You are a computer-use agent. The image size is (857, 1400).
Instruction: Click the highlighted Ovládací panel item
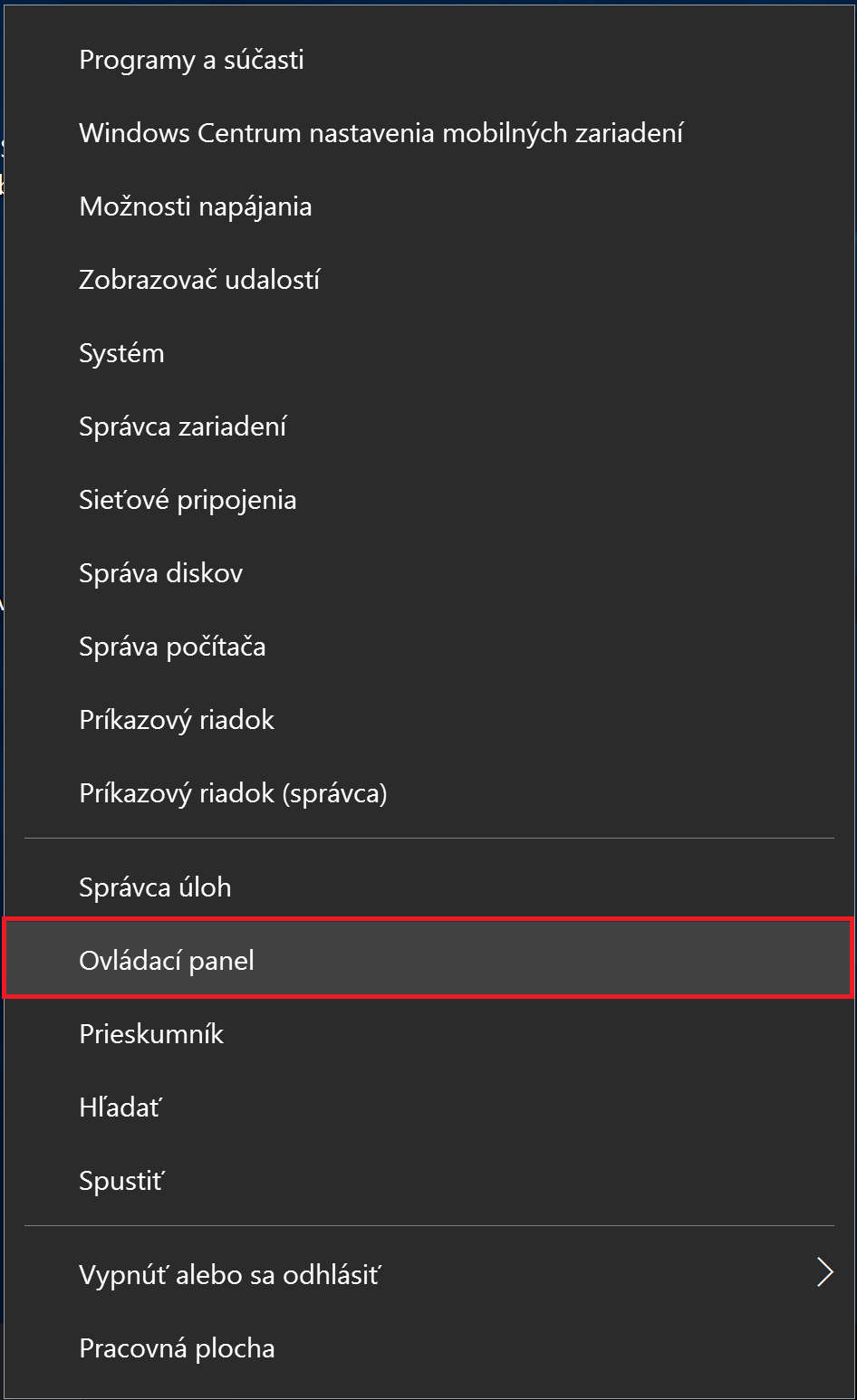pos(428,960)
